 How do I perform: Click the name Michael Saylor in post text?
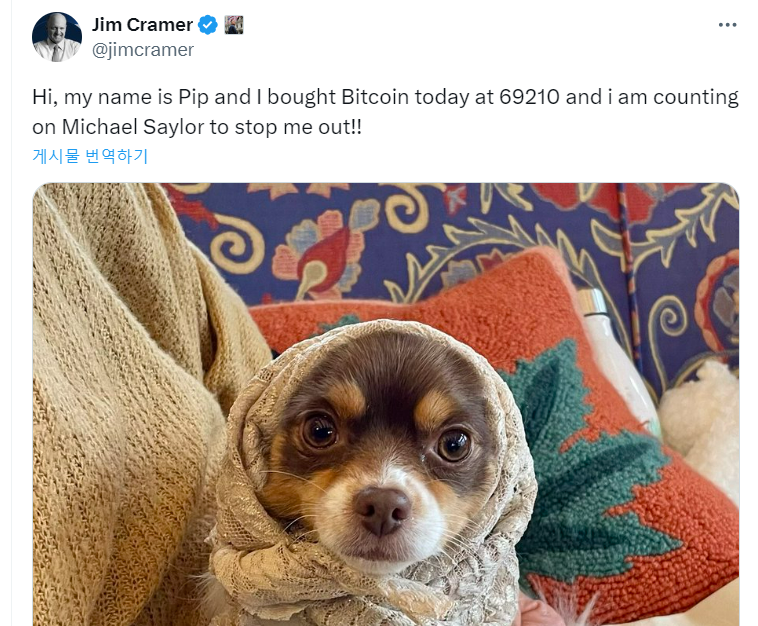133,127
